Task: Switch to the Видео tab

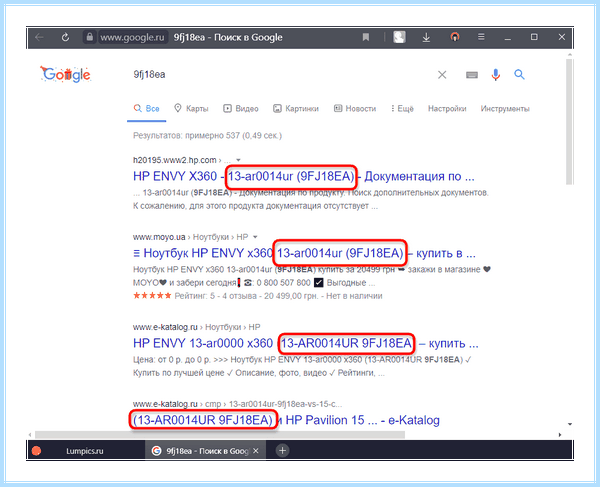Action: pyautogui.click(x=241, y=109)
